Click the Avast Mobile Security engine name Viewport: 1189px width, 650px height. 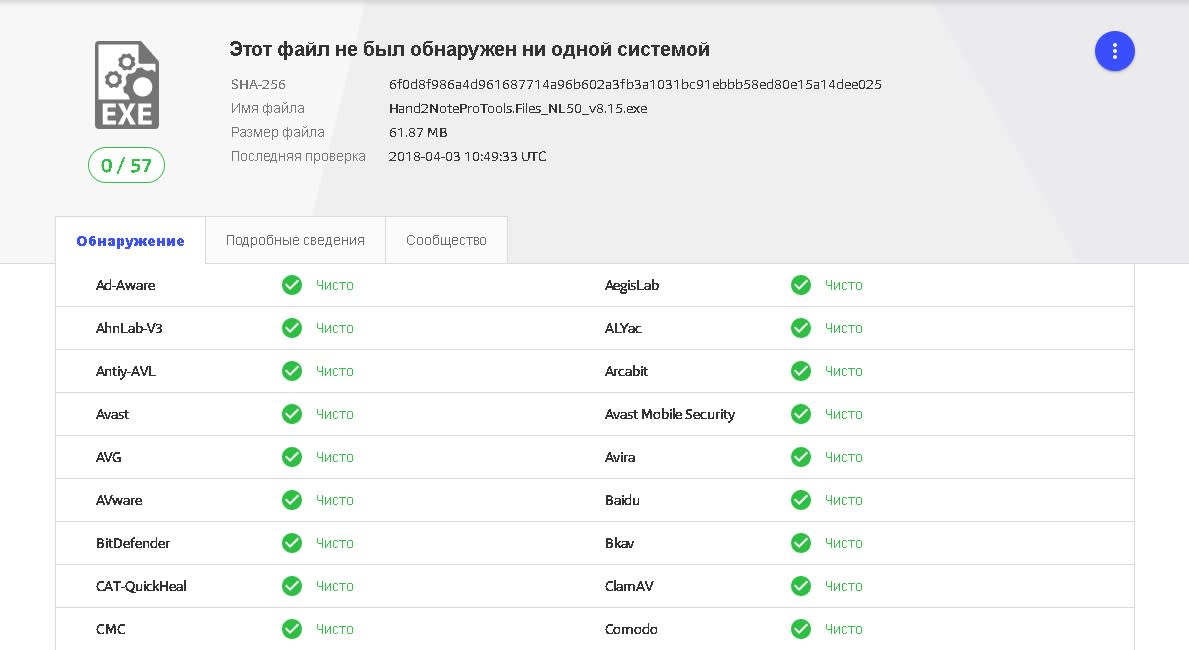[x=670, y=414]
